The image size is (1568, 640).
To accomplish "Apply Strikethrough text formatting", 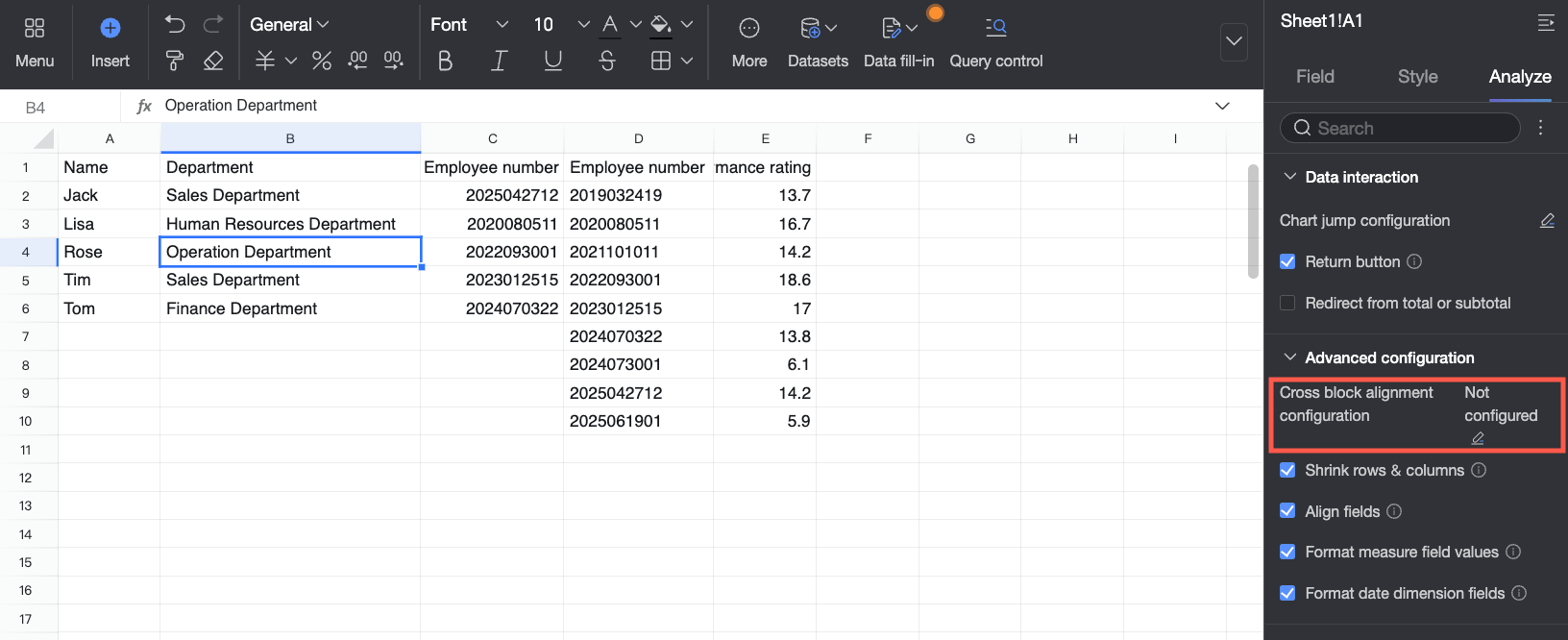I will point(606,61).
